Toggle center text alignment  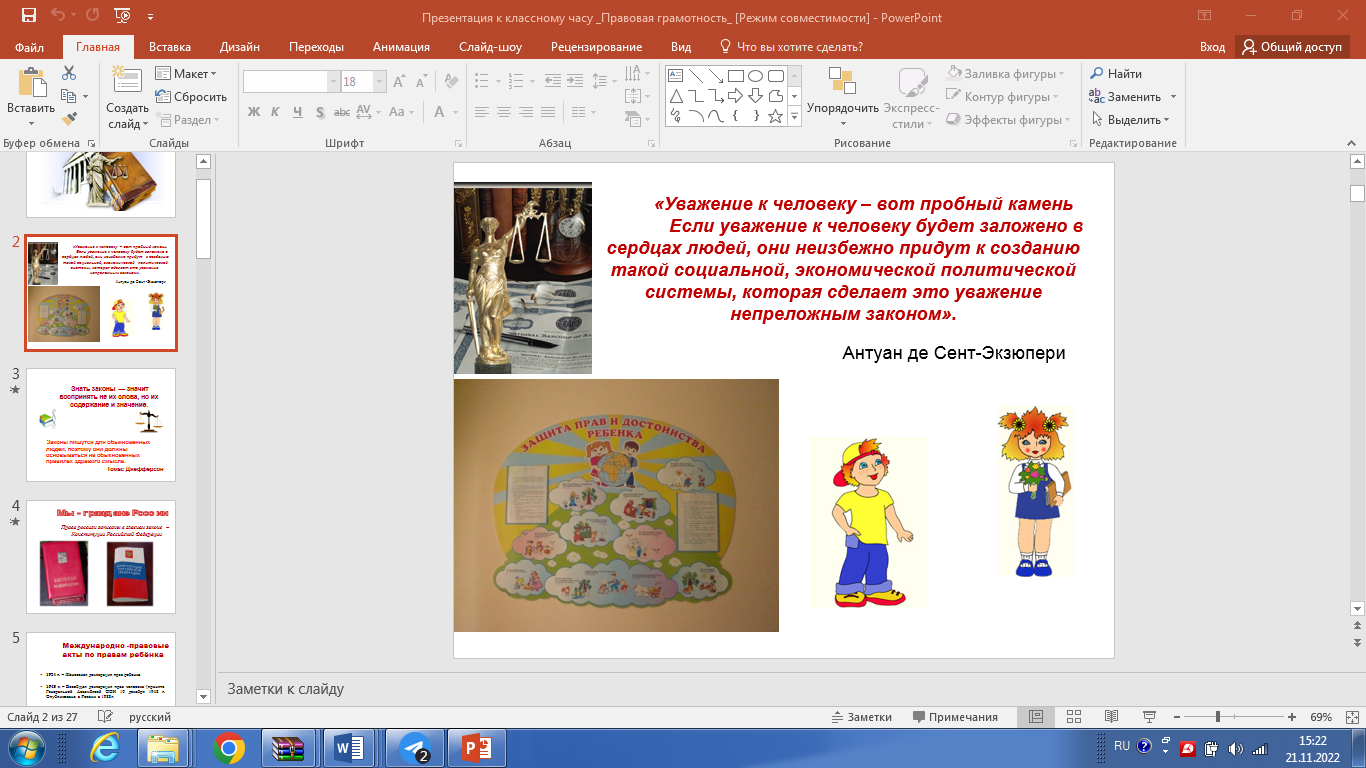[x=504, y=112]
